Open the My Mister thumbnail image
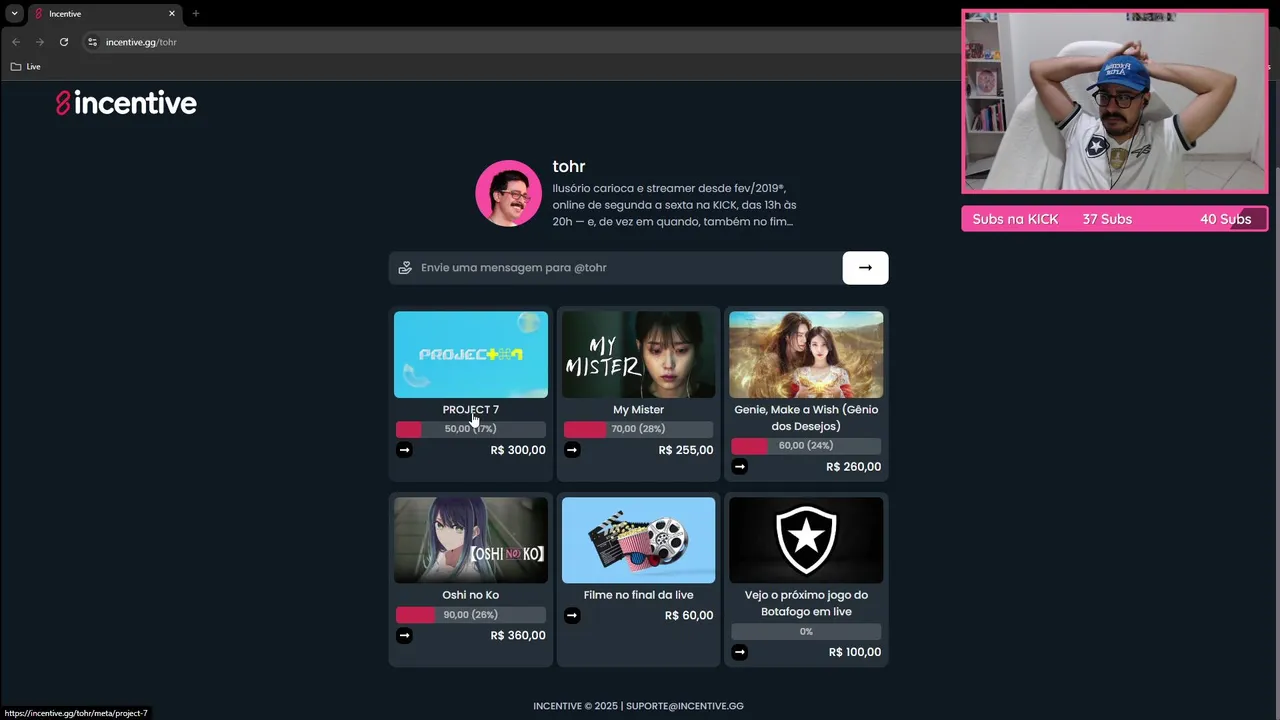Screen dimensions: 1280x720 [638, 354]
